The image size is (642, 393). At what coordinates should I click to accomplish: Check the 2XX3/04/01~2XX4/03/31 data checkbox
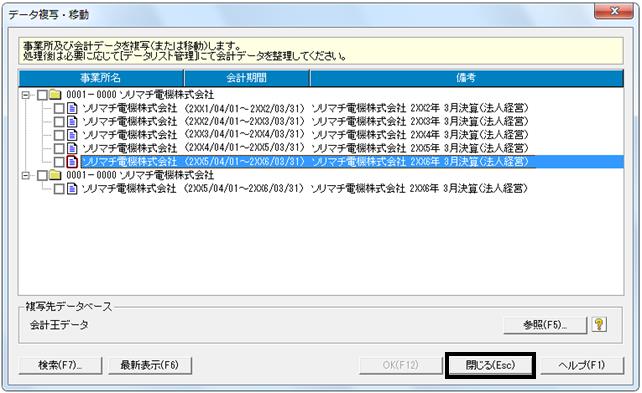(59, 135)
